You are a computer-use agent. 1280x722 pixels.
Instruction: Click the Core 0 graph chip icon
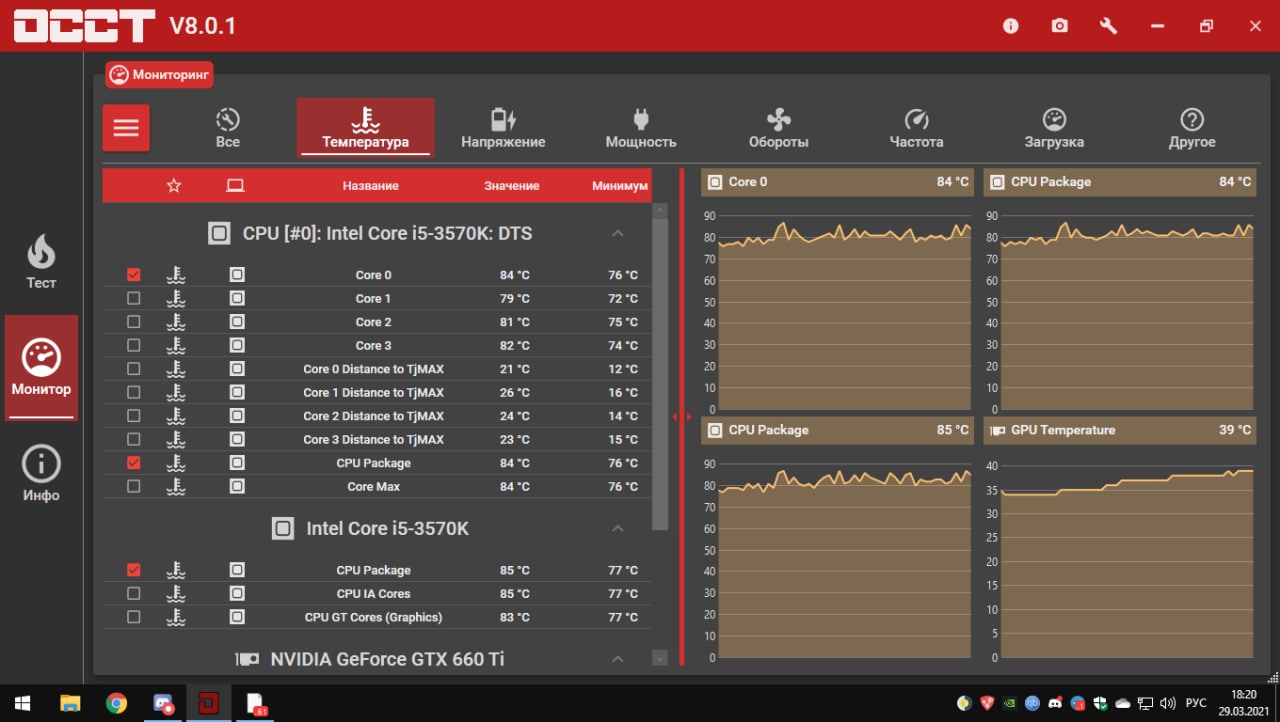715,182
